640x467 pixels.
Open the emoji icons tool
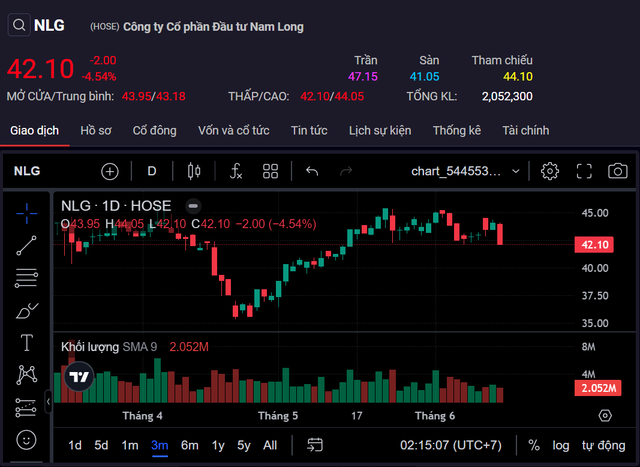(27, 440)
